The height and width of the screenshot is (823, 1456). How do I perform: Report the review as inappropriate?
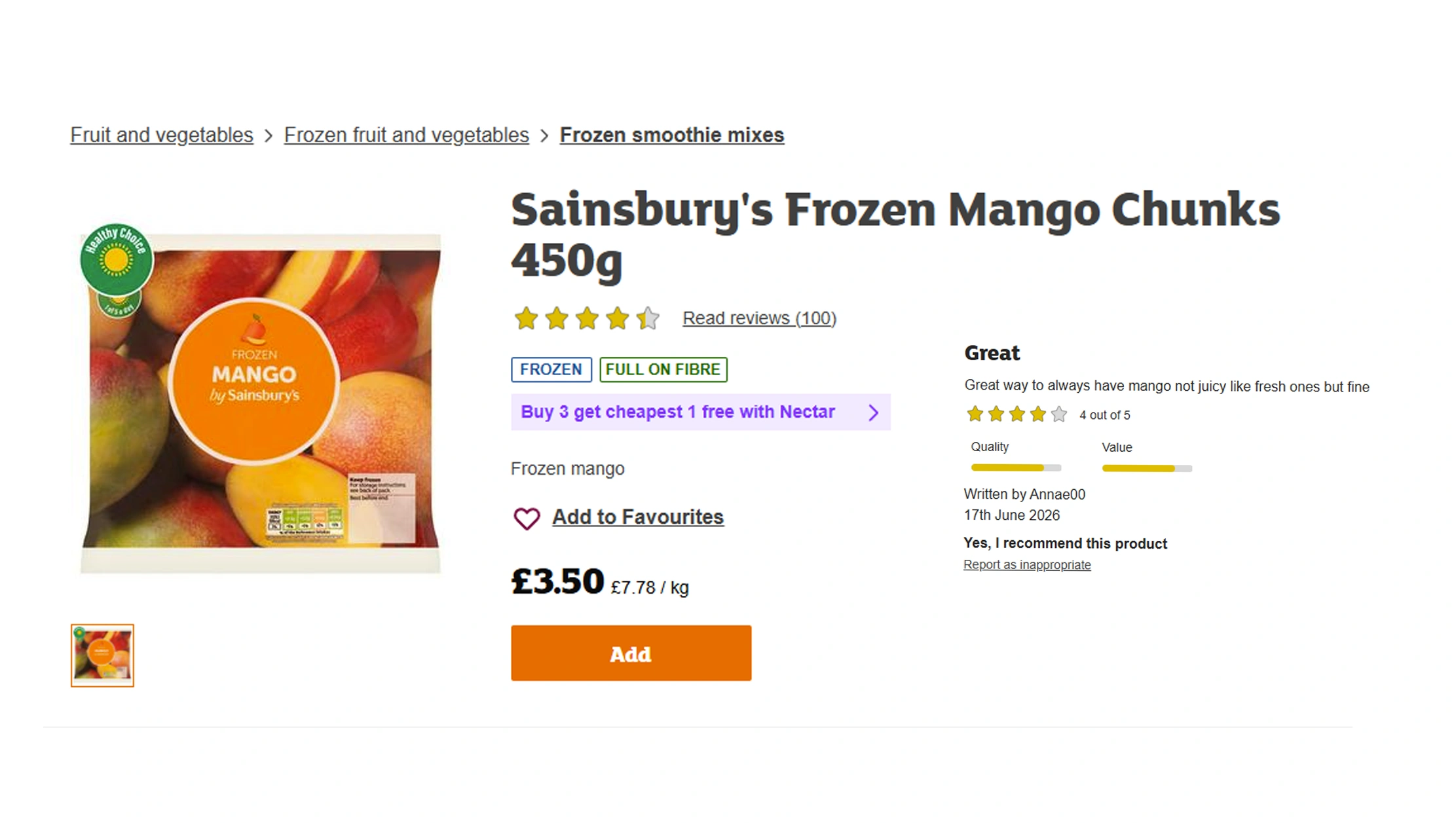tap(1026, 565)
